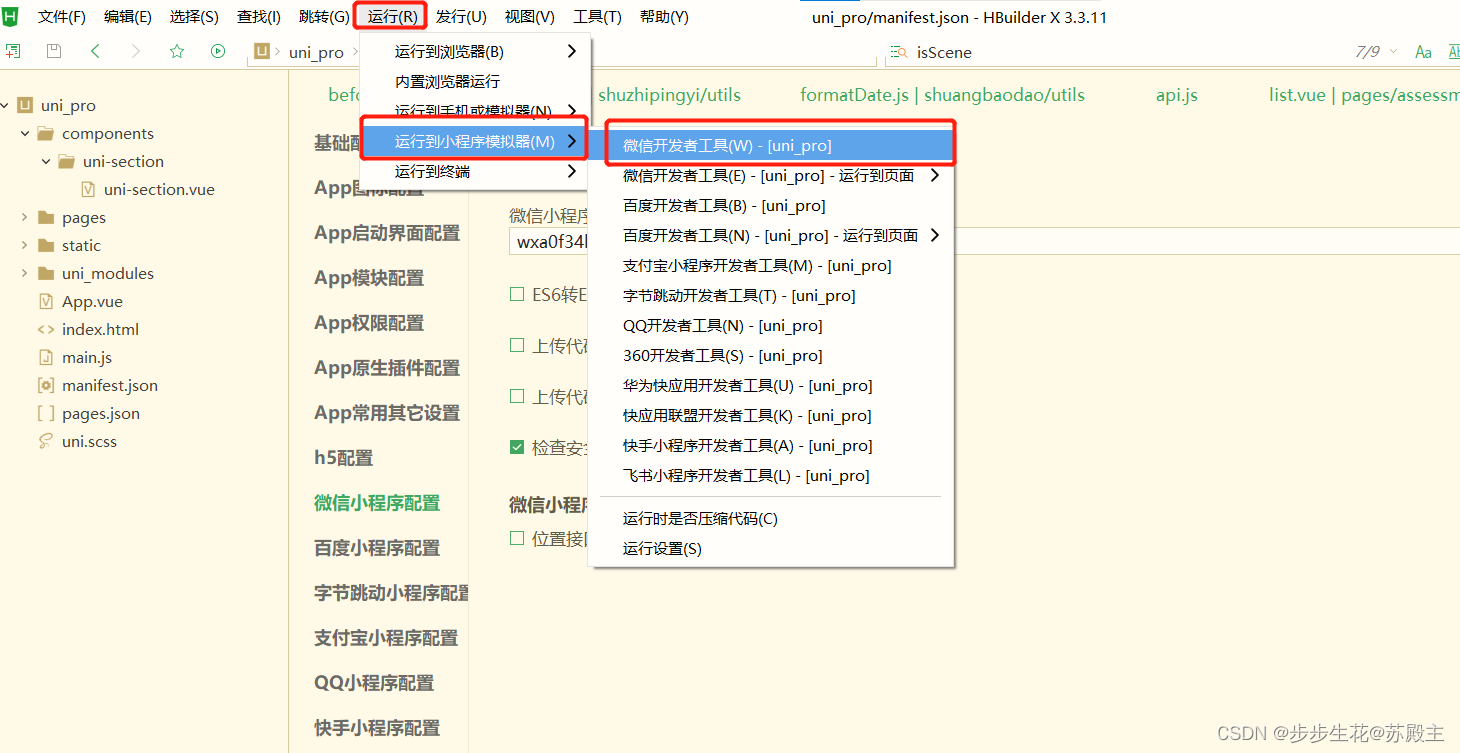Expand the static folder

point(25,245)
